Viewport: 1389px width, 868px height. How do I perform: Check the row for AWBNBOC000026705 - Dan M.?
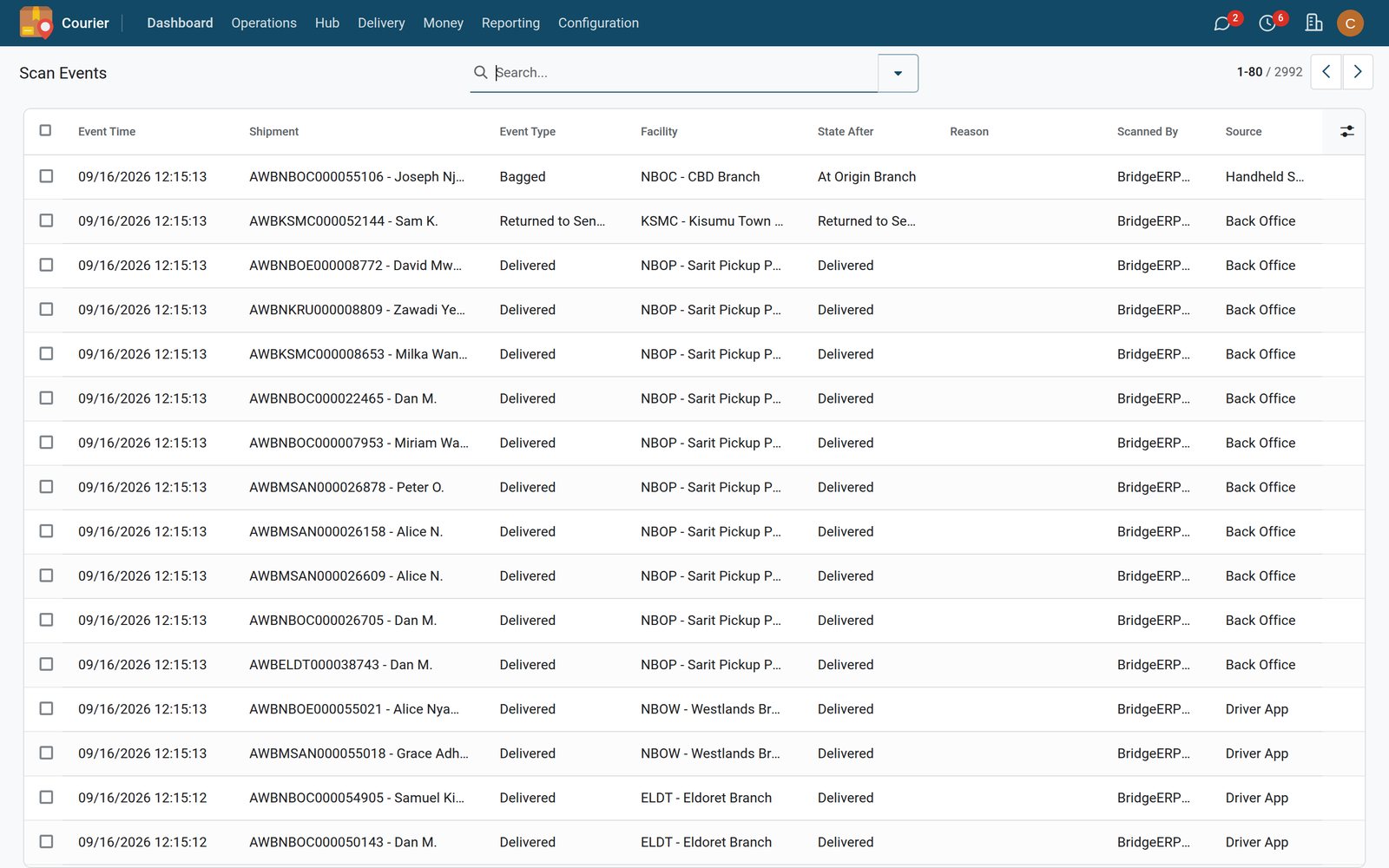pos(46,620)
